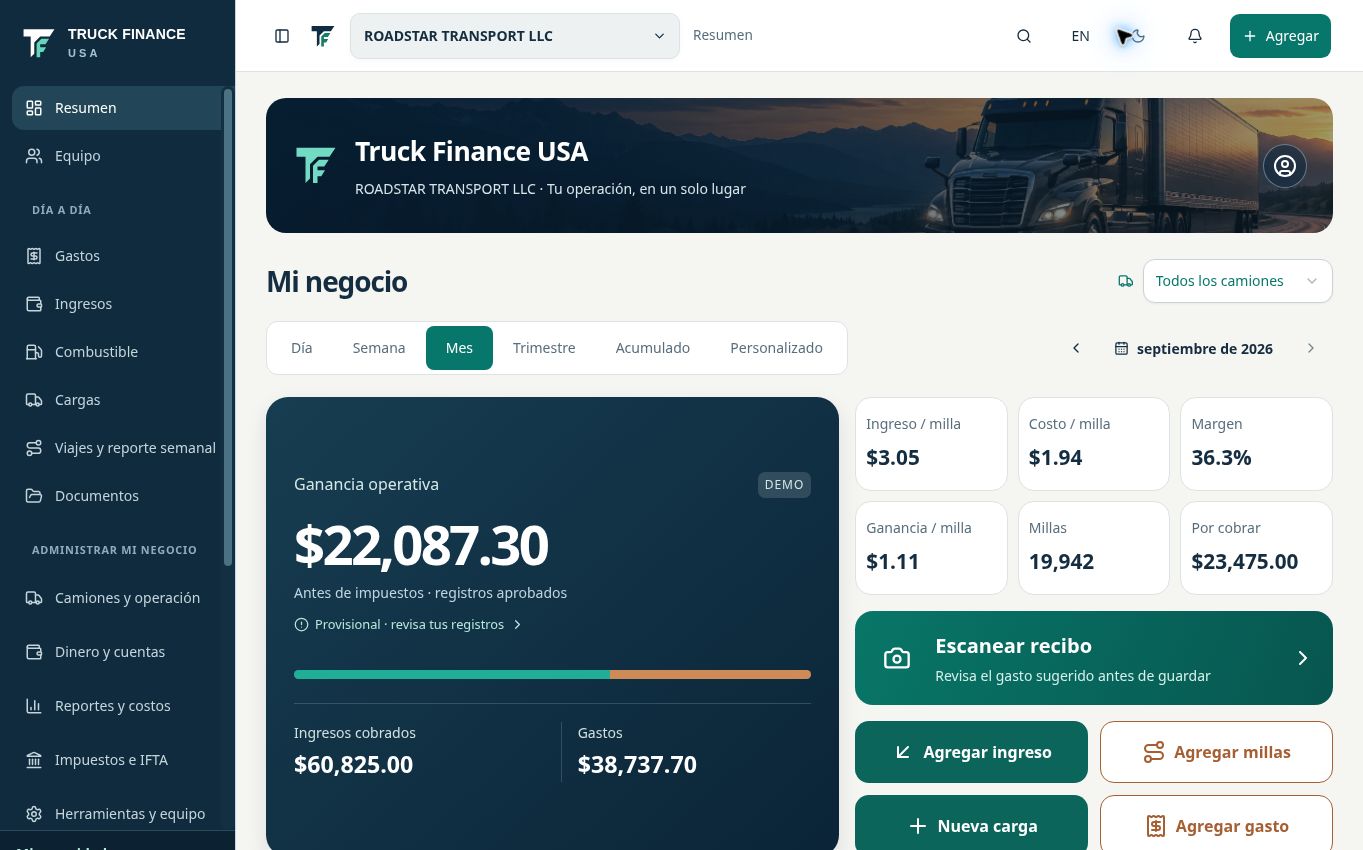Click the Ganancia / milla card
The image size is (1363, 850).
(931, 548)
